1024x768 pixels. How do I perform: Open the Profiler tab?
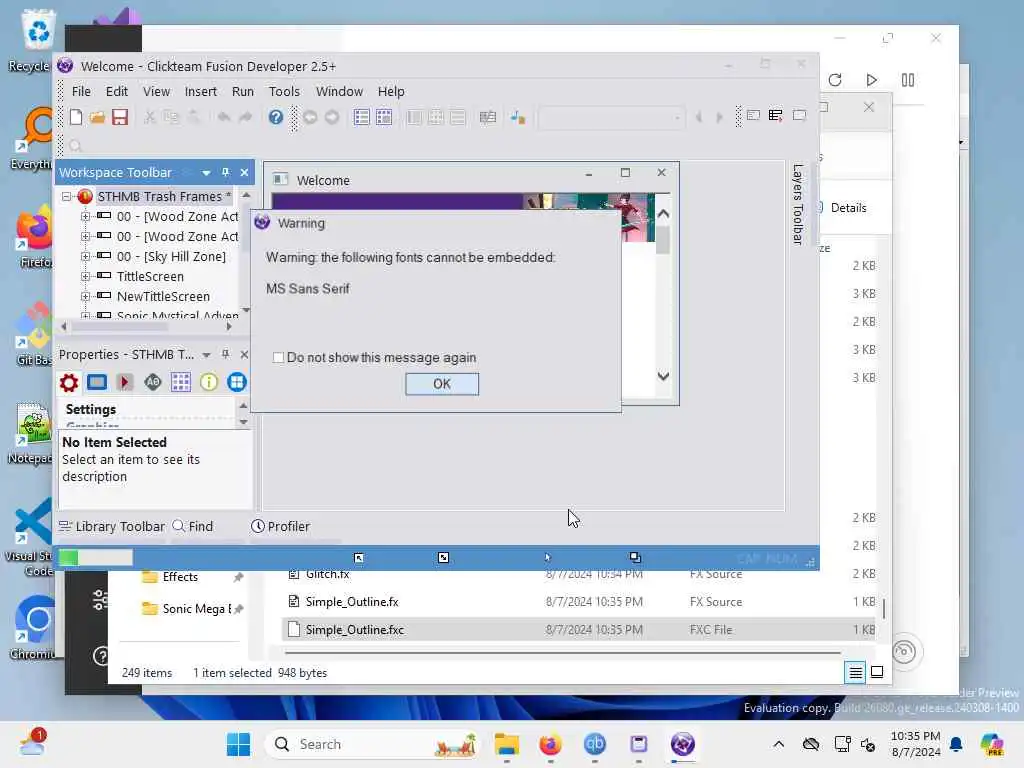click(281, 526)
